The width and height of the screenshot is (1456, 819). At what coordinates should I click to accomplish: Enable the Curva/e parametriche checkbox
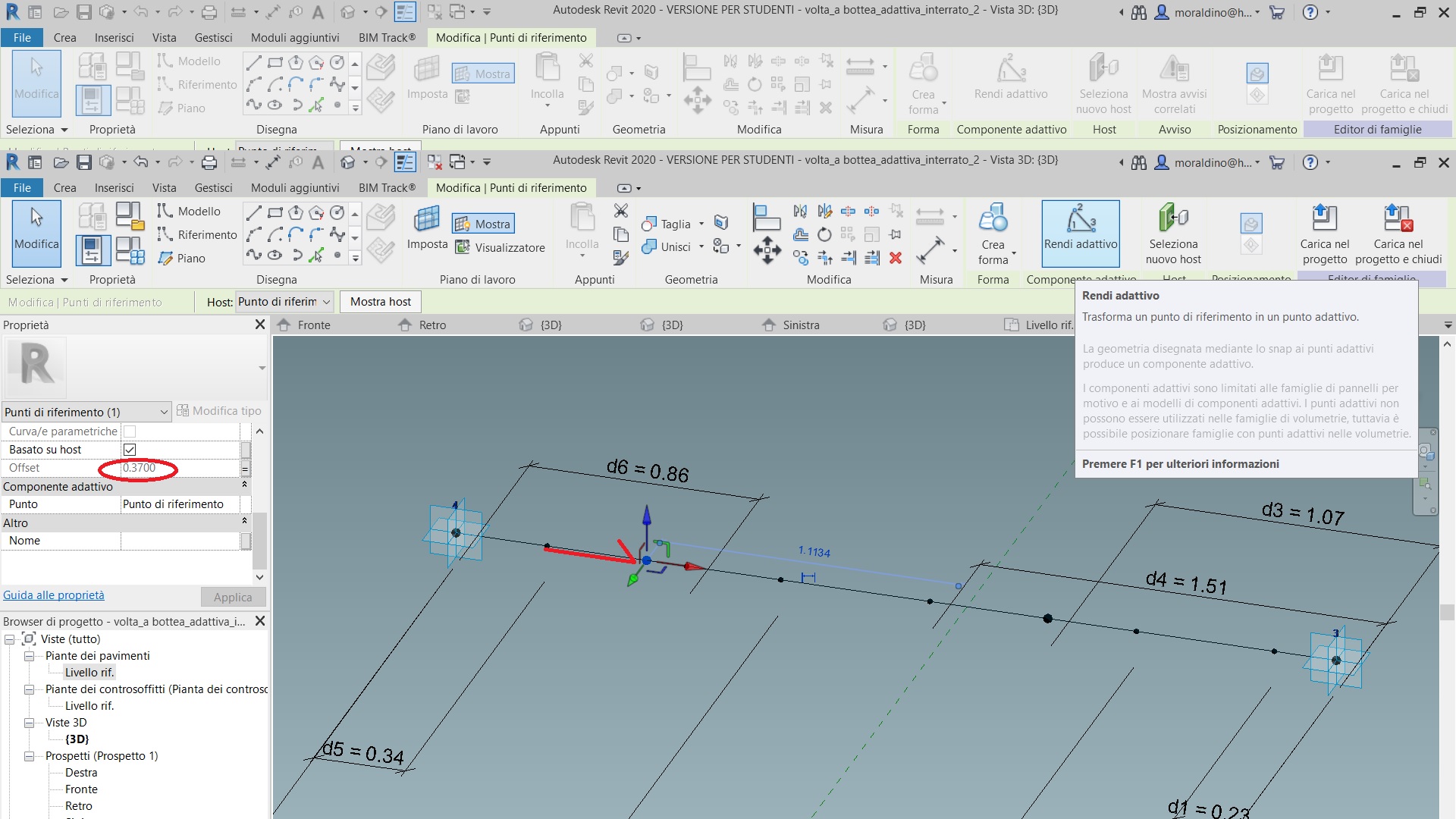(x=130, y=431)
